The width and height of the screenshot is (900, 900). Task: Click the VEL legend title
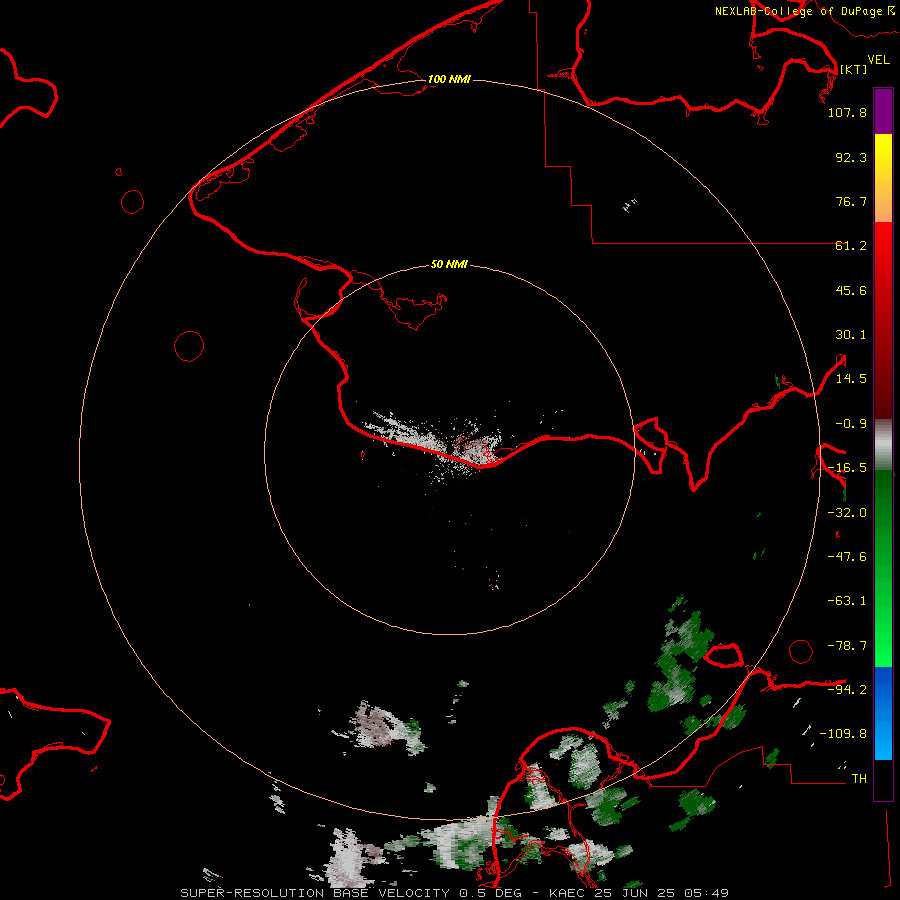[x=878, y=60]
